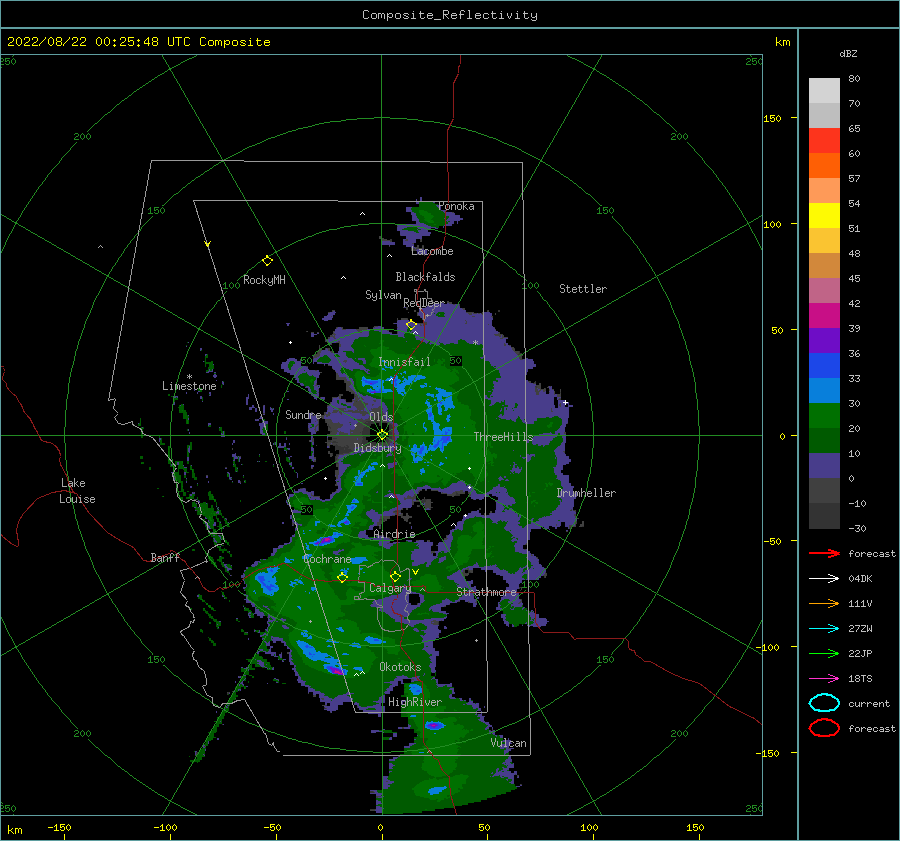The height and width of the screenshot is (841, 900).
Task: Click the magenta 18TS arrow icon
Action: [824, 679]
